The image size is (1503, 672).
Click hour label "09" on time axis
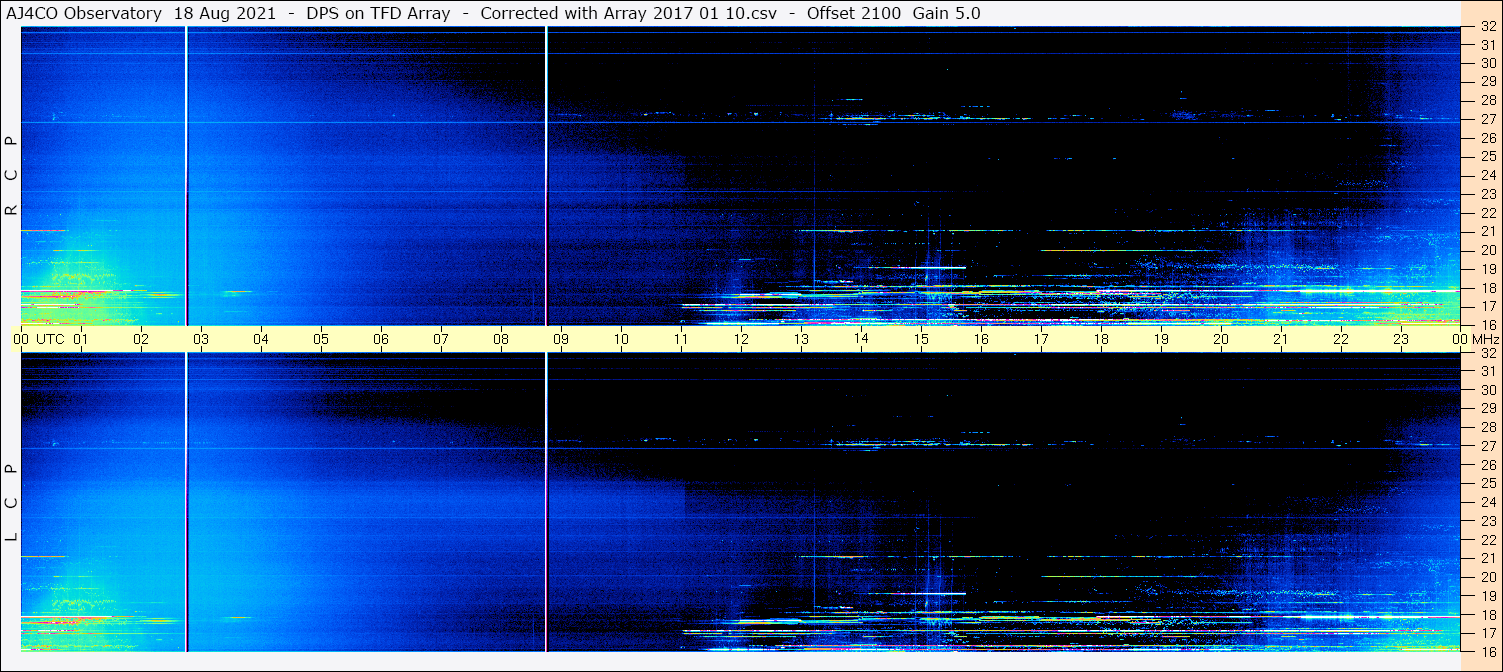tap(561, 339)
